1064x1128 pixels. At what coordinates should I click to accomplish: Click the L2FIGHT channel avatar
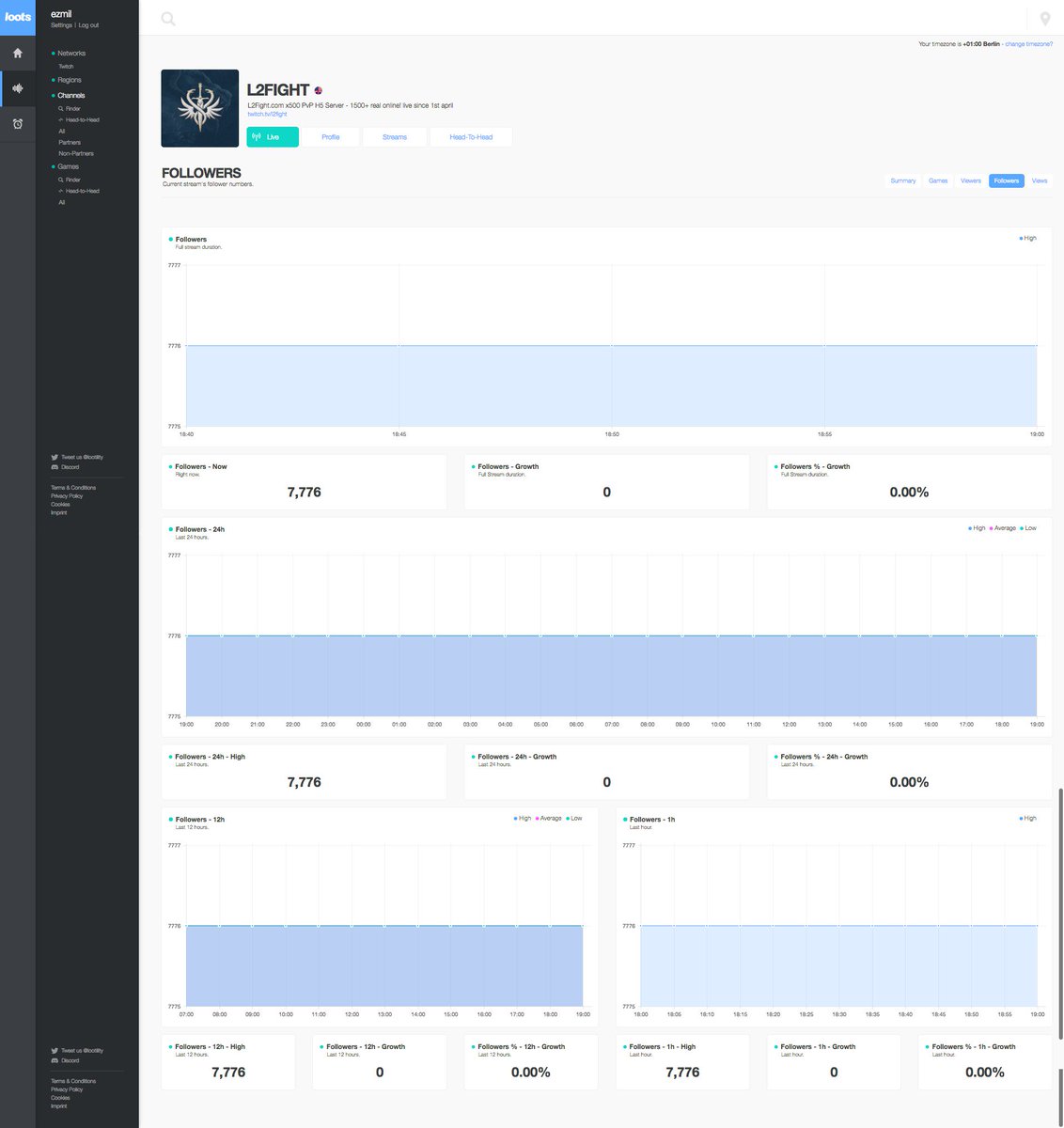199,108
